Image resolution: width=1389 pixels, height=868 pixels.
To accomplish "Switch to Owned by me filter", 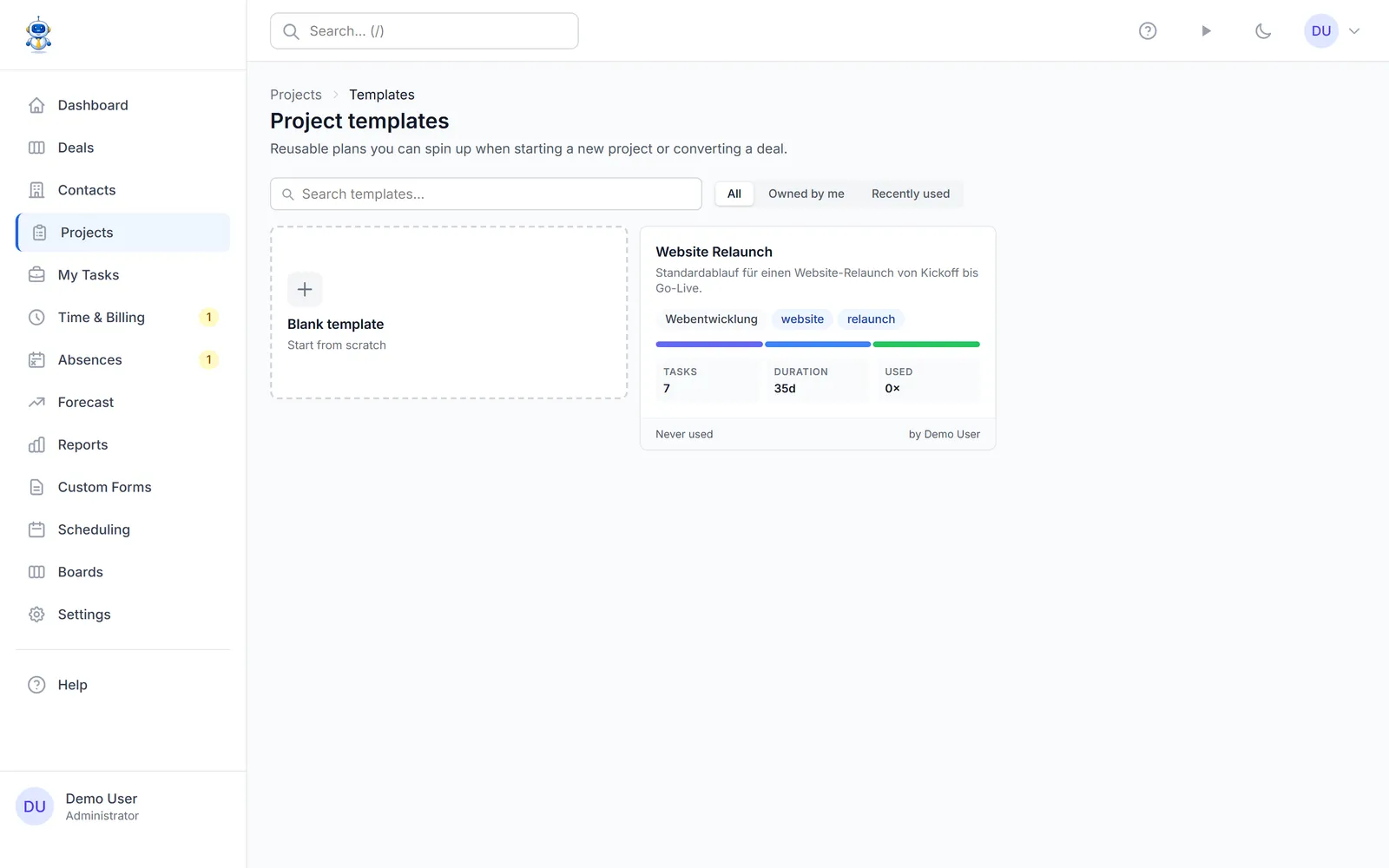I will click(x=806, y=194).
